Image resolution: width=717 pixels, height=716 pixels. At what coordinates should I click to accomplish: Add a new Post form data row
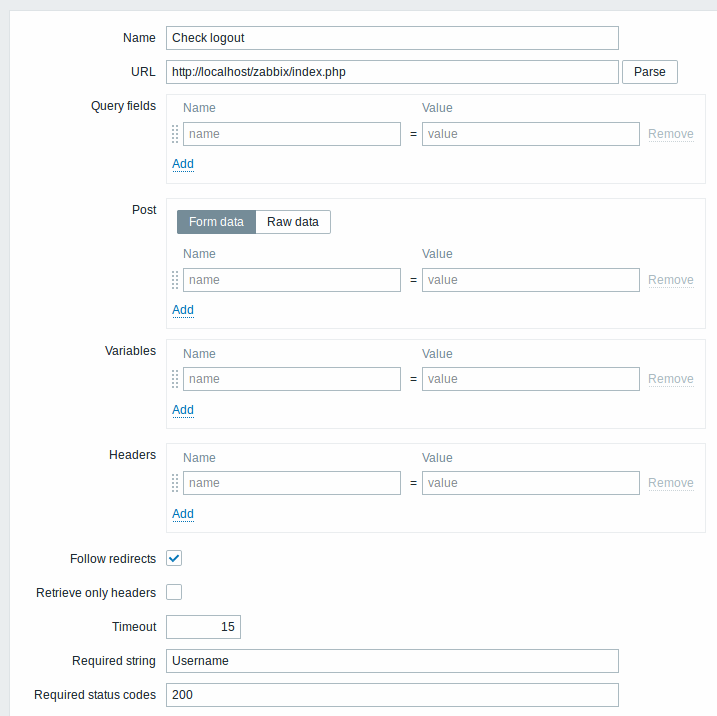183,310
